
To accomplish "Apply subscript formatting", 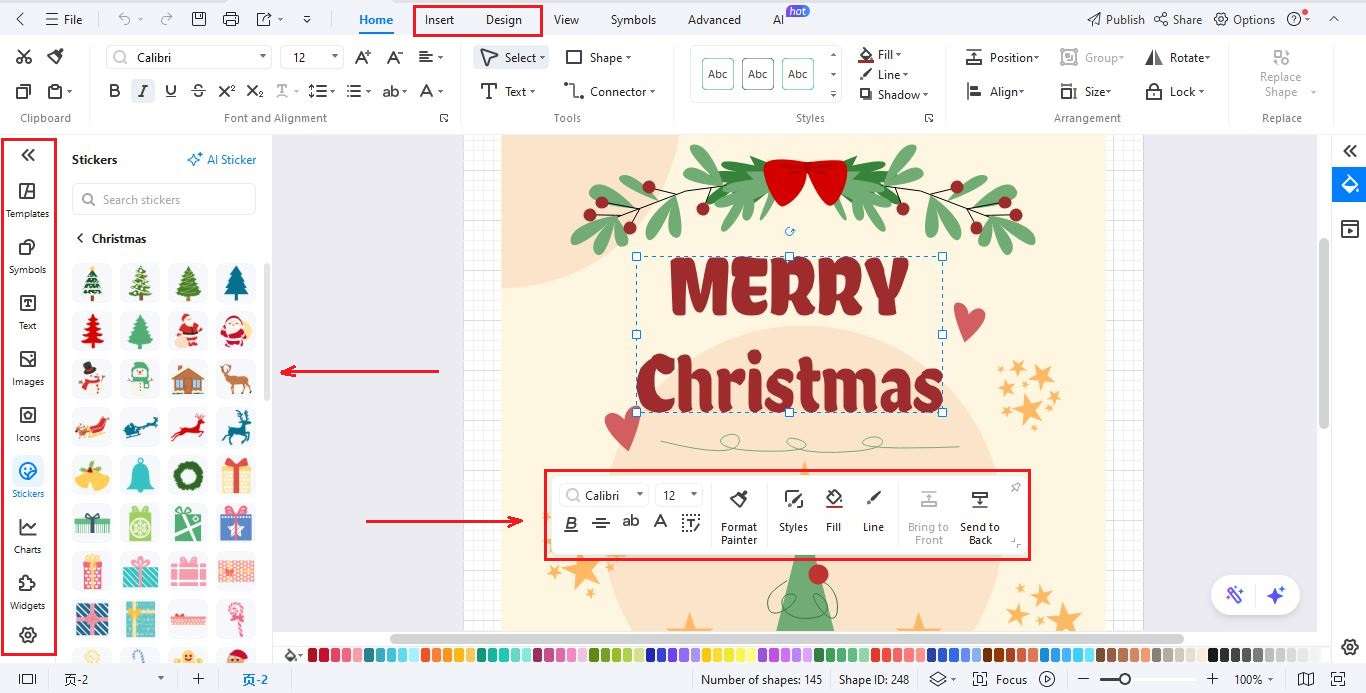I will [254, 91].
